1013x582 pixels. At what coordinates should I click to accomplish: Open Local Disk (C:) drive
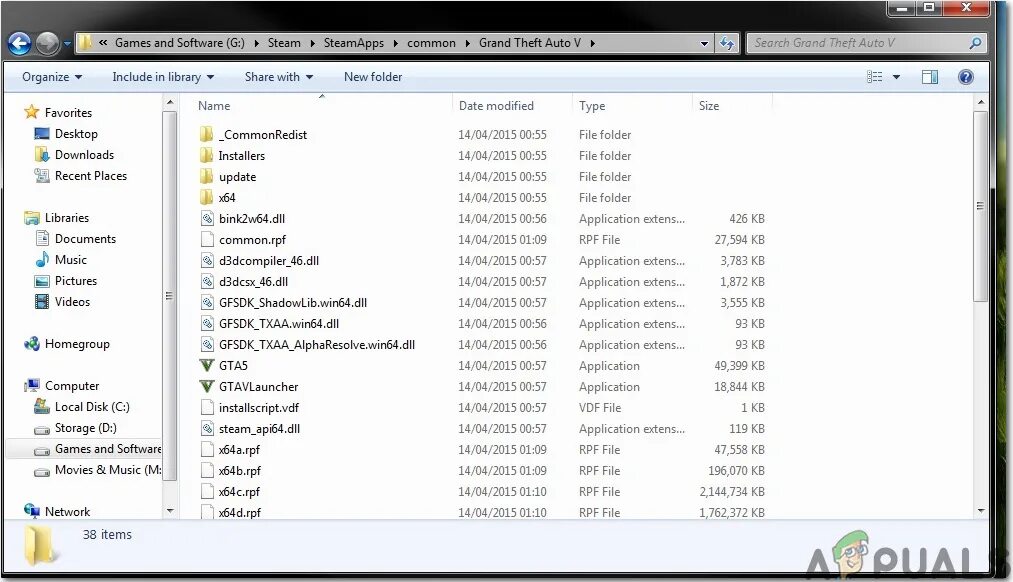click(92, 407)
